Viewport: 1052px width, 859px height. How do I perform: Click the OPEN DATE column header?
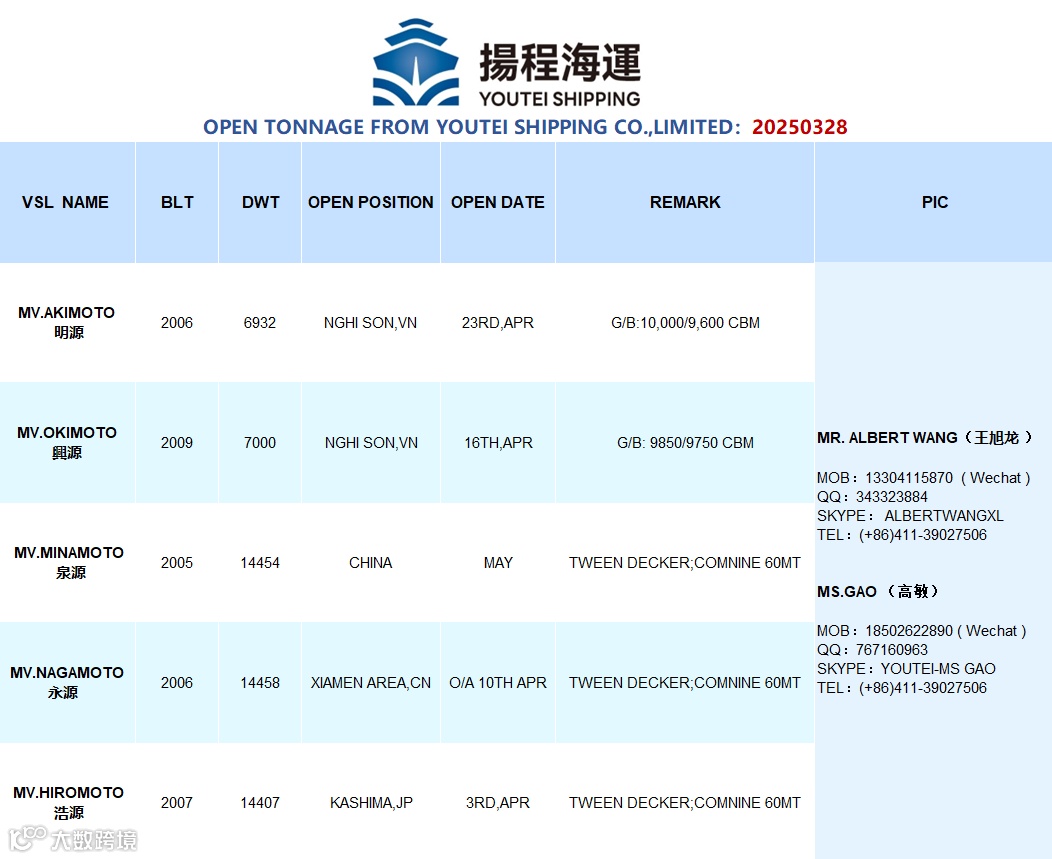(498, 202)
